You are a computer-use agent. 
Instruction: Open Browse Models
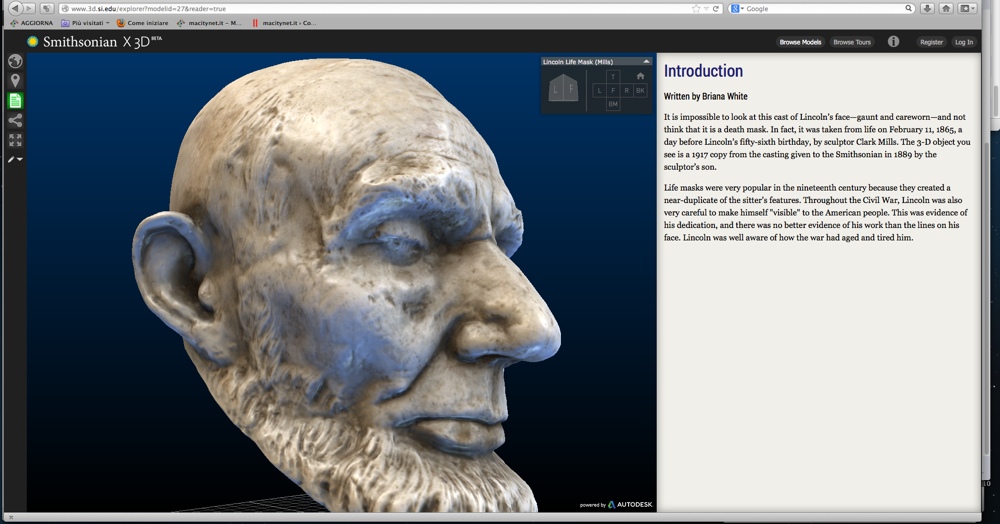[800, 42]
